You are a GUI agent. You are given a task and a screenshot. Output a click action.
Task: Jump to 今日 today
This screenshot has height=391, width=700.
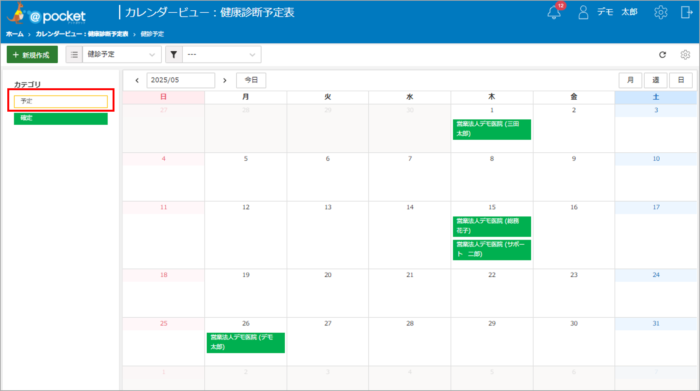tap(251, 80)
